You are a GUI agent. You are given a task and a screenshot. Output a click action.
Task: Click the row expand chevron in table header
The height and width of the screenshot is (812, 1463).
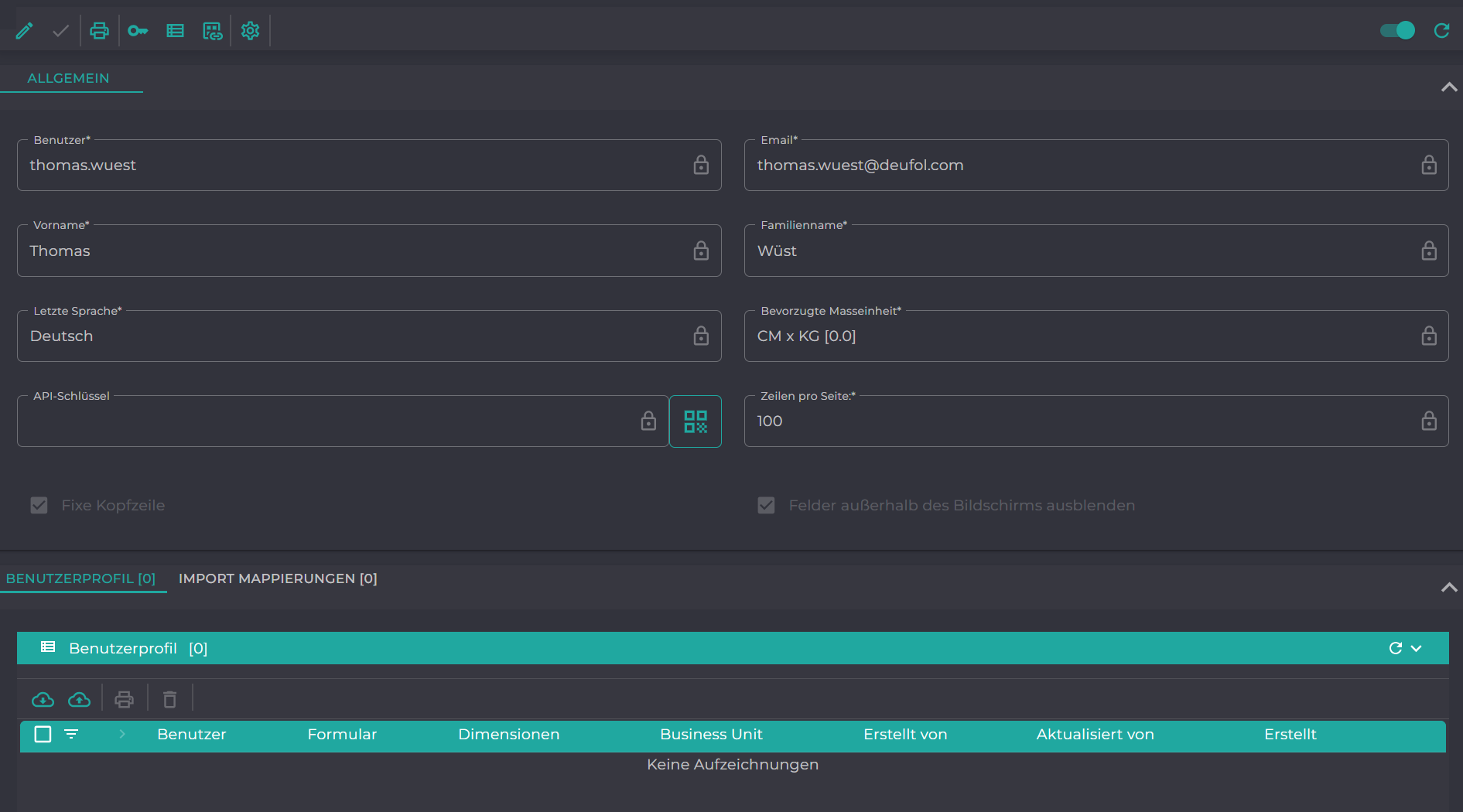(x=122, y=734)
